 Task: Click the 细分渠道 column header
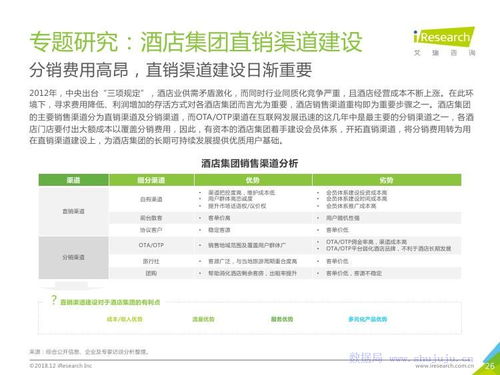151,180
